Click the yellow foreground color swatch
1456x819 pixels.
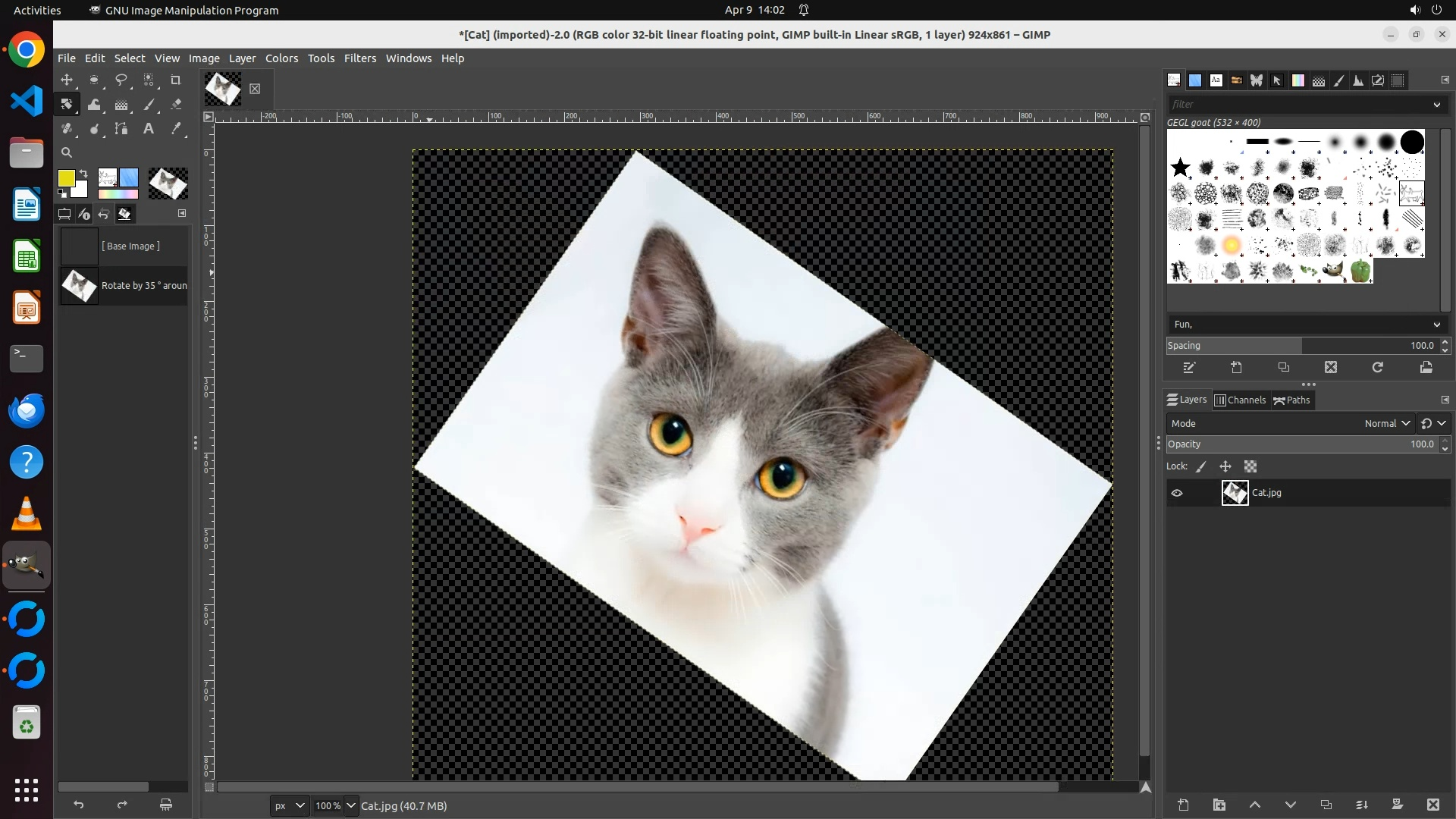point(66,177)
